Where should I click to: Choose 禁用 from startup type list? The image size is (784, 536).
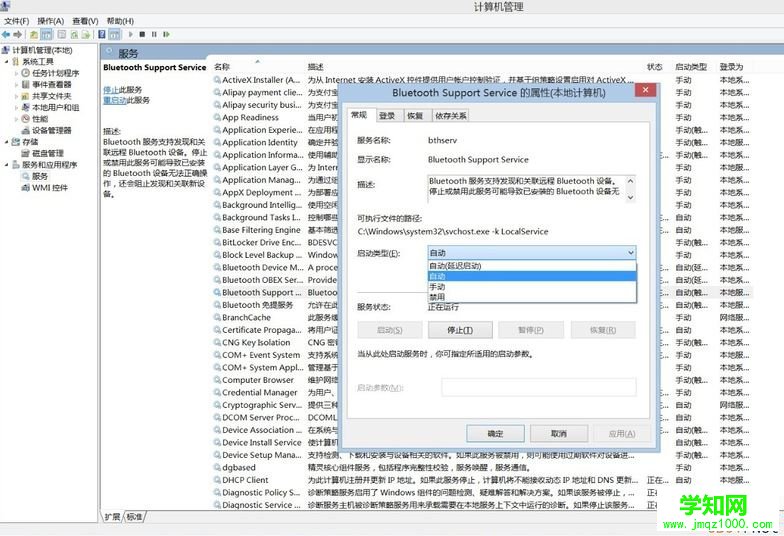[532, 297]
